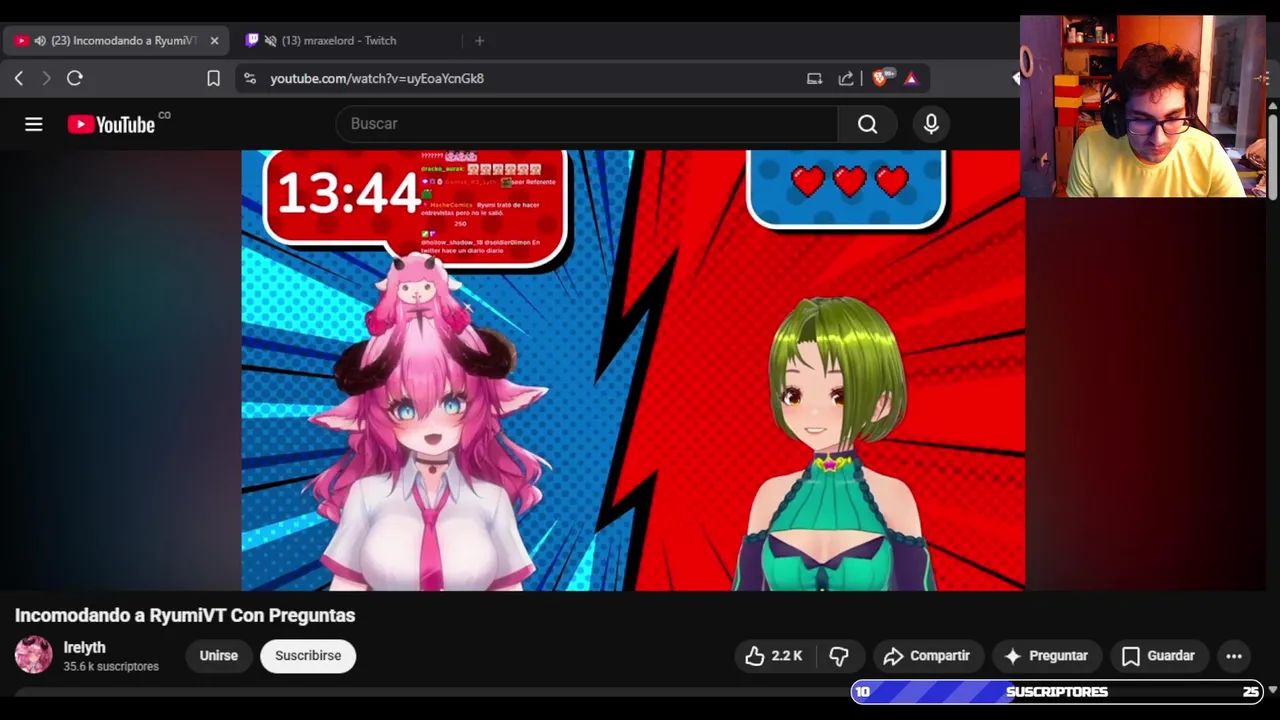The width and height of the screenshot is (1280, 720).
Task: Click the share page icon in address bar
Action: [846, 78]
